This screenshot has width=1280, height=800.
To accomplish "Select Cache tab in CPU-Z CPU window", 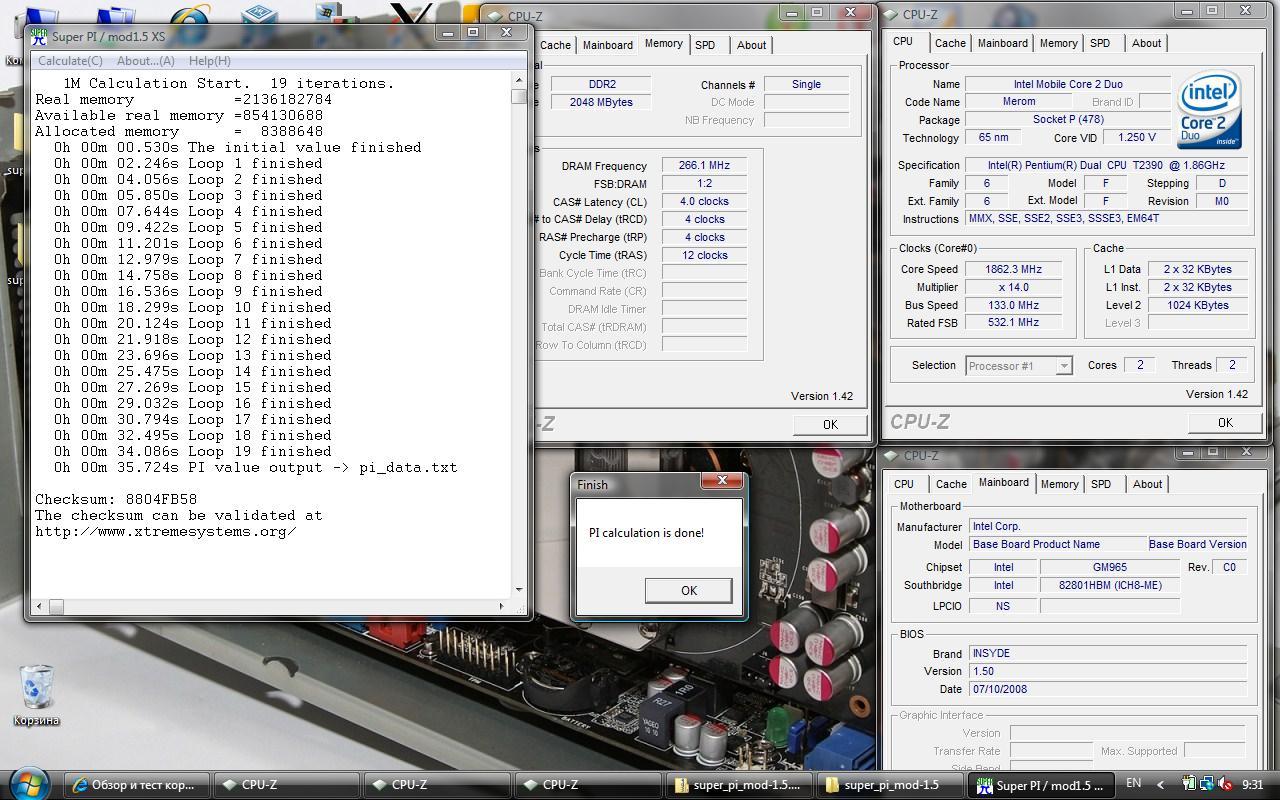I will tap(950, 43).
